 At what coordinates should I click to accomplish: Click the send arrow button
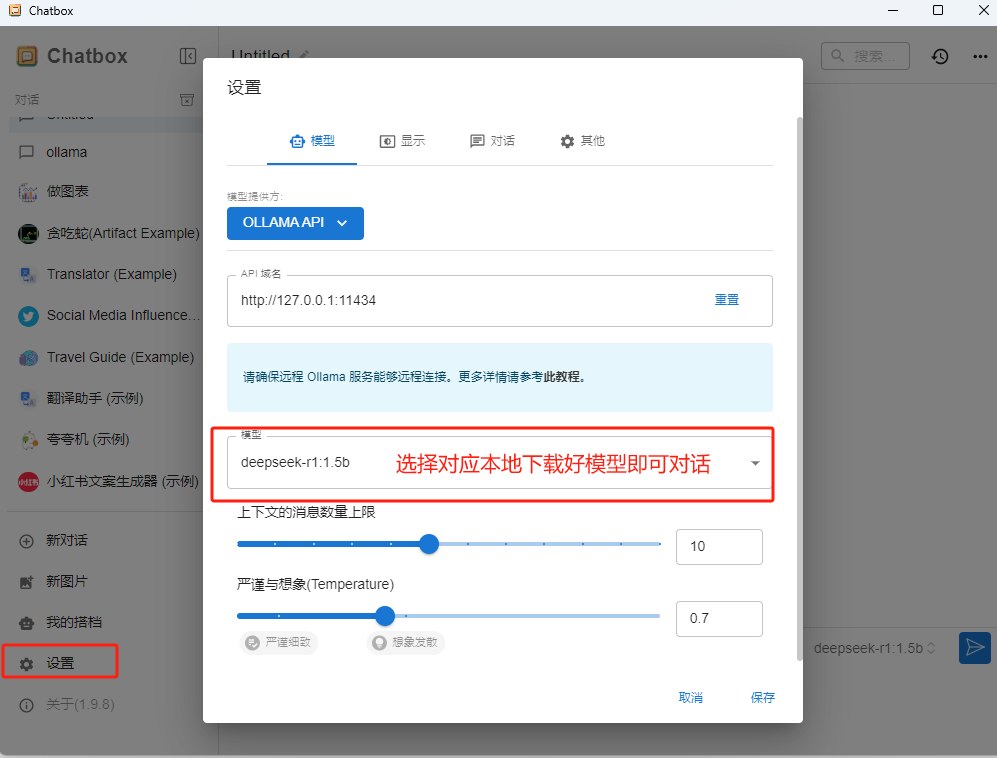pos(974,647)
